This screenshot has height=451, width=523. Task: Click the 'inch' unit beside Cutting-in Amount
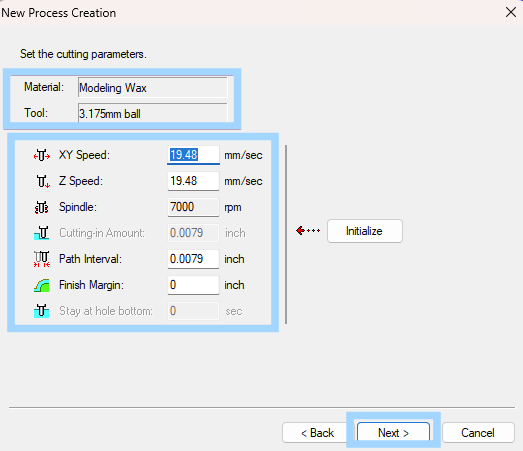(235, 233)
